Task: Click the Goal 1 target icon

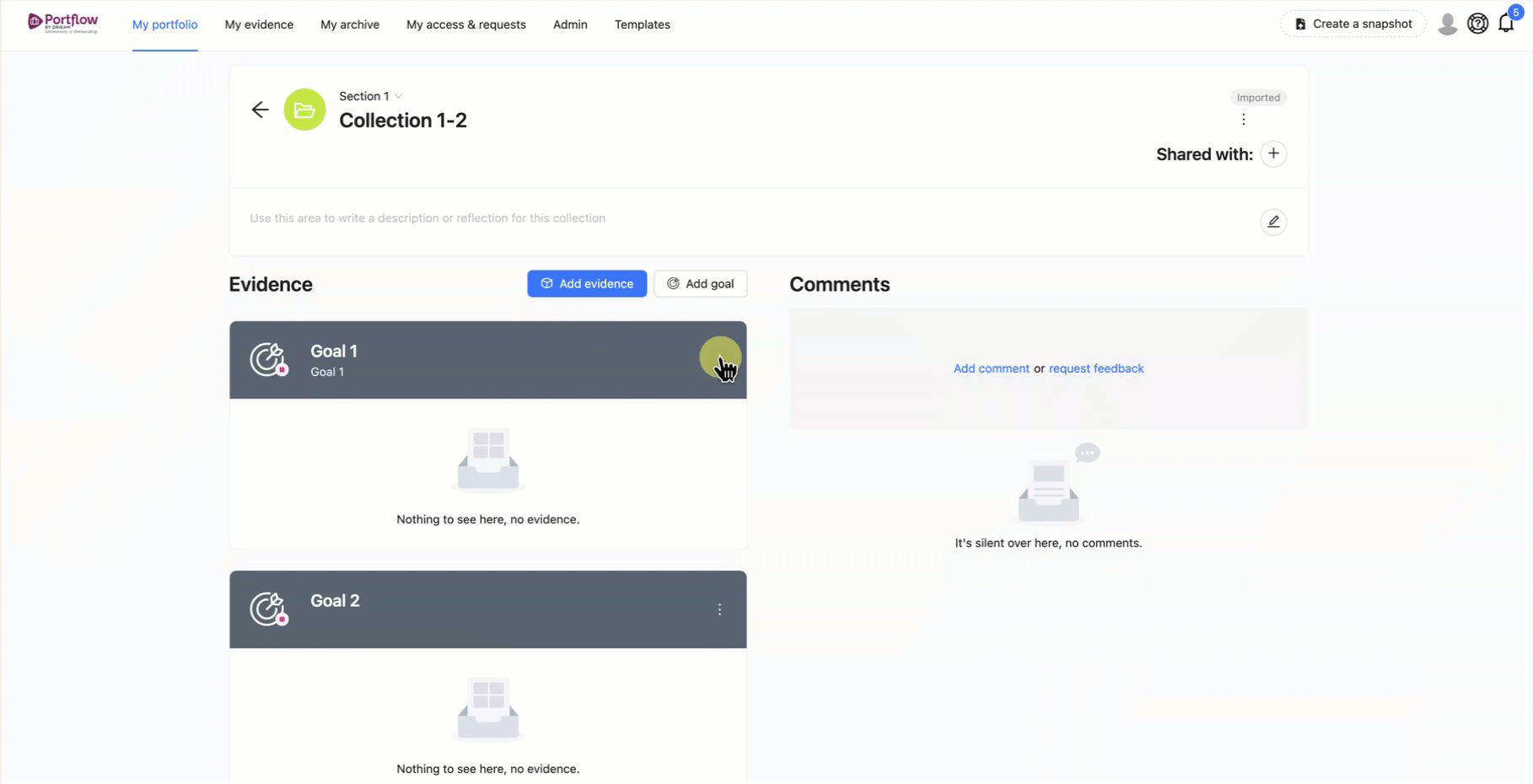Action: (x=269, y=360)
